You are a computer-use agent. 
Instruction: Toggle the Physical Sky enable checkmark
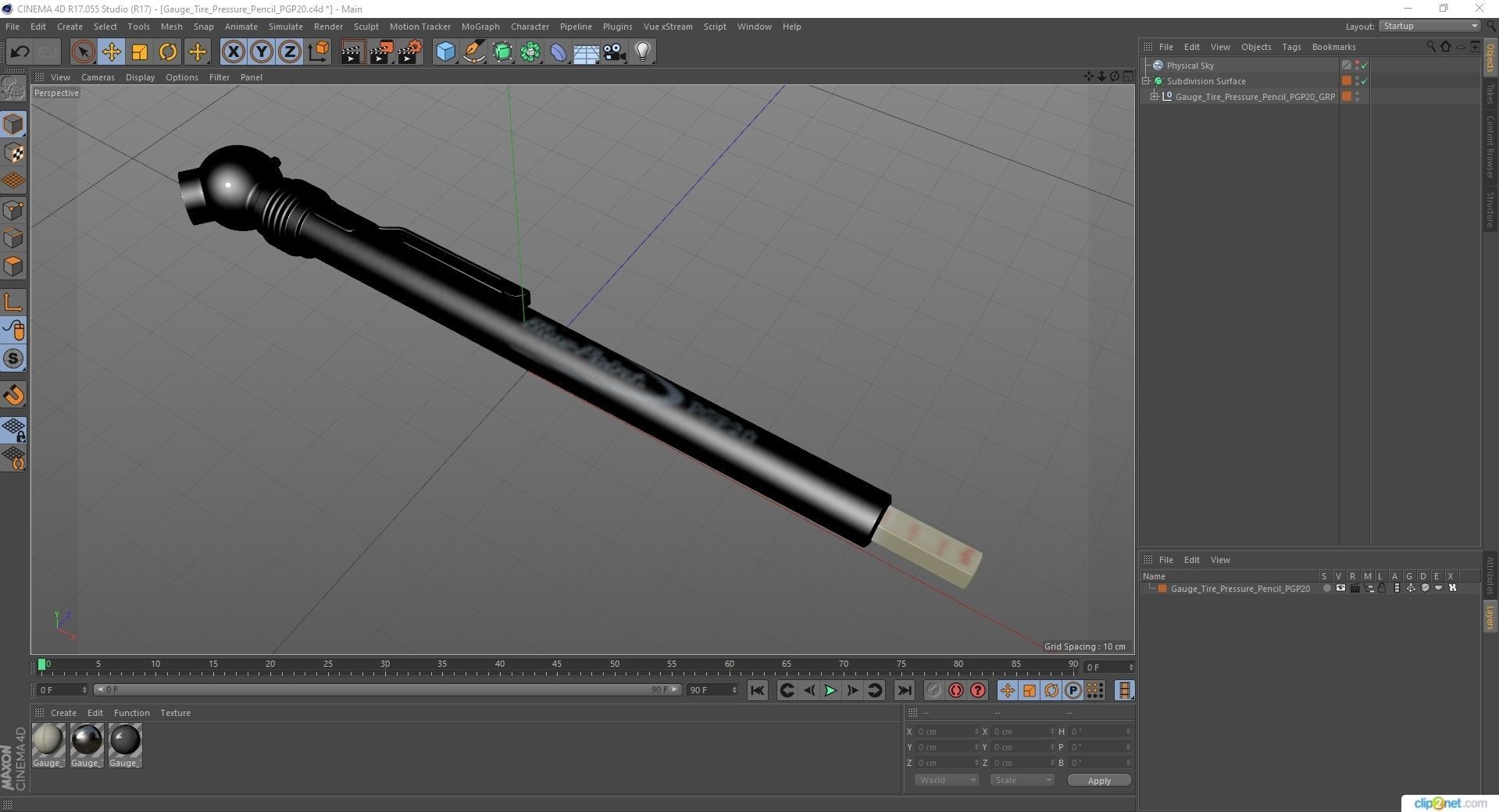(1365, 66)
